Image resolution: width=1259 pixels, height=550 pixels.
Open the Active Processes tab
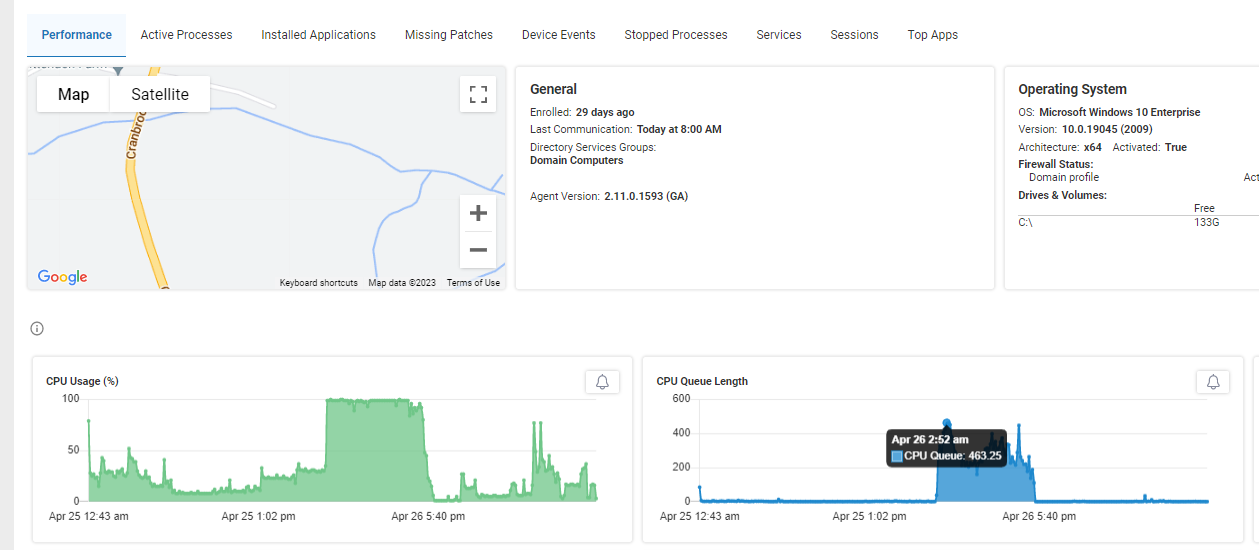186,35
